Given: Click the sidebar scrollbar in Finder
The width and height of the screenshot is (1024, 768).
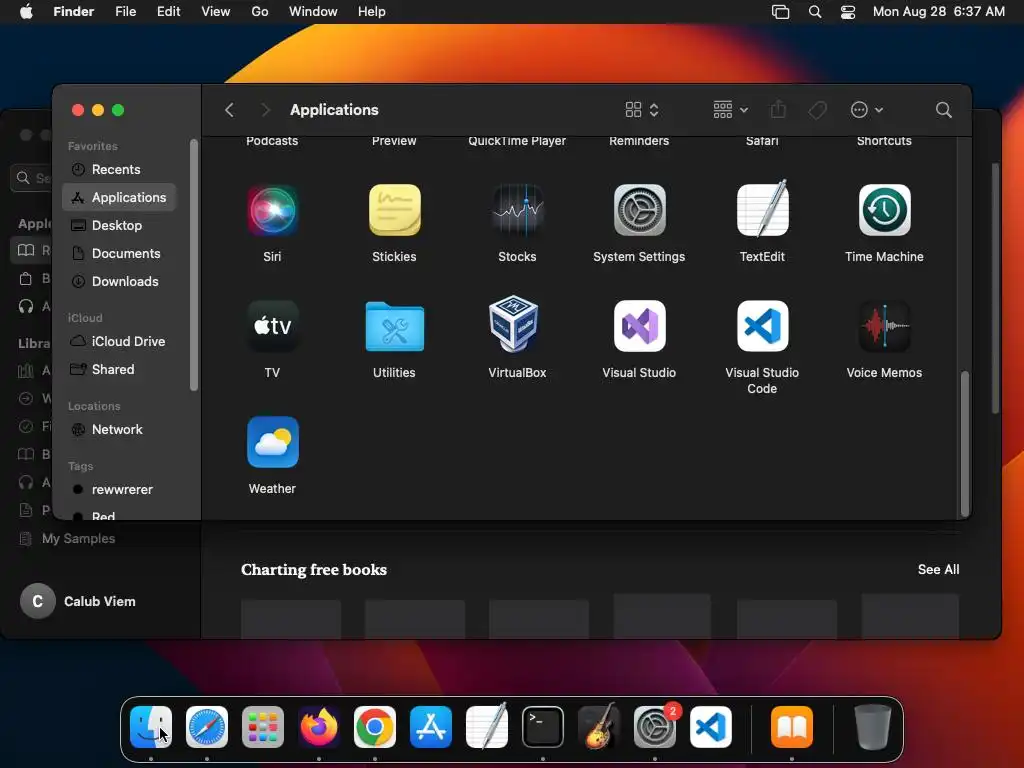Looking at the screenshot, I should [193, 264].
